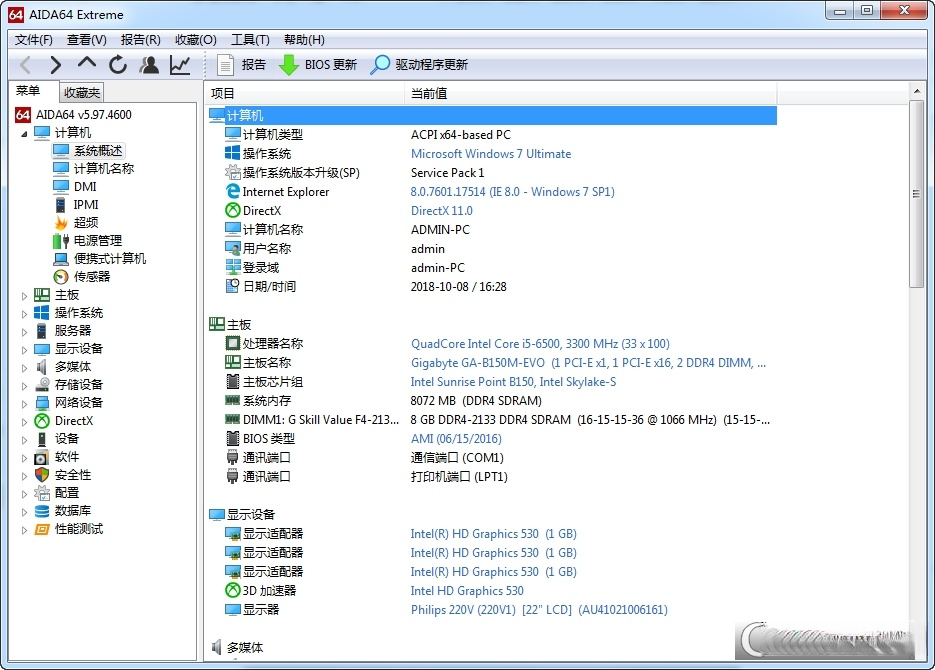Expand the 网络设备 tree node

[24, 404]
